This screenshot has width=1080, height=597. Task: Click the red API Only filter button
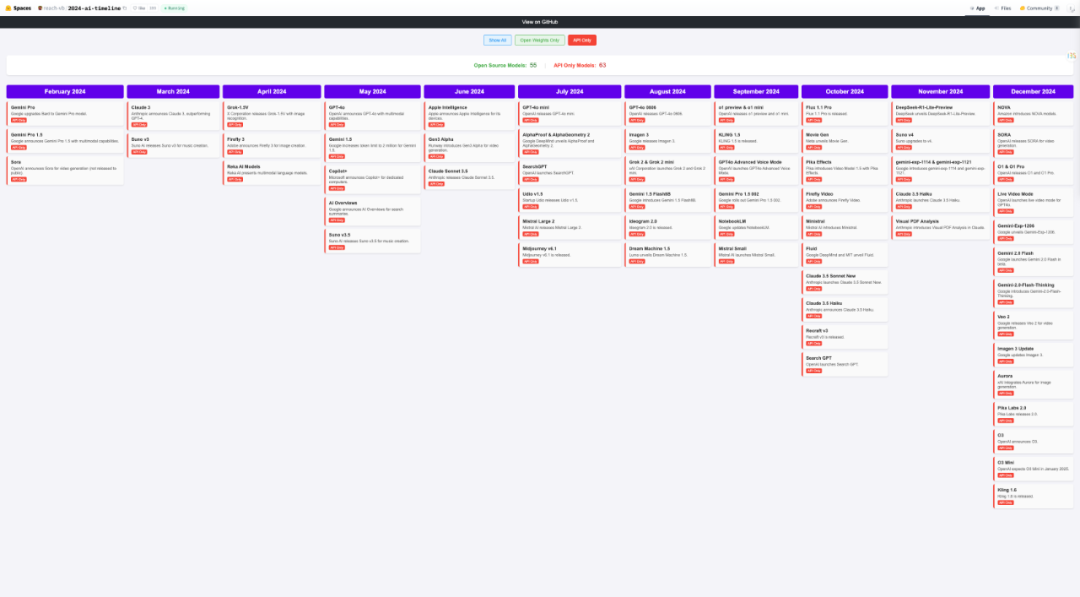(x=582, y=40)
